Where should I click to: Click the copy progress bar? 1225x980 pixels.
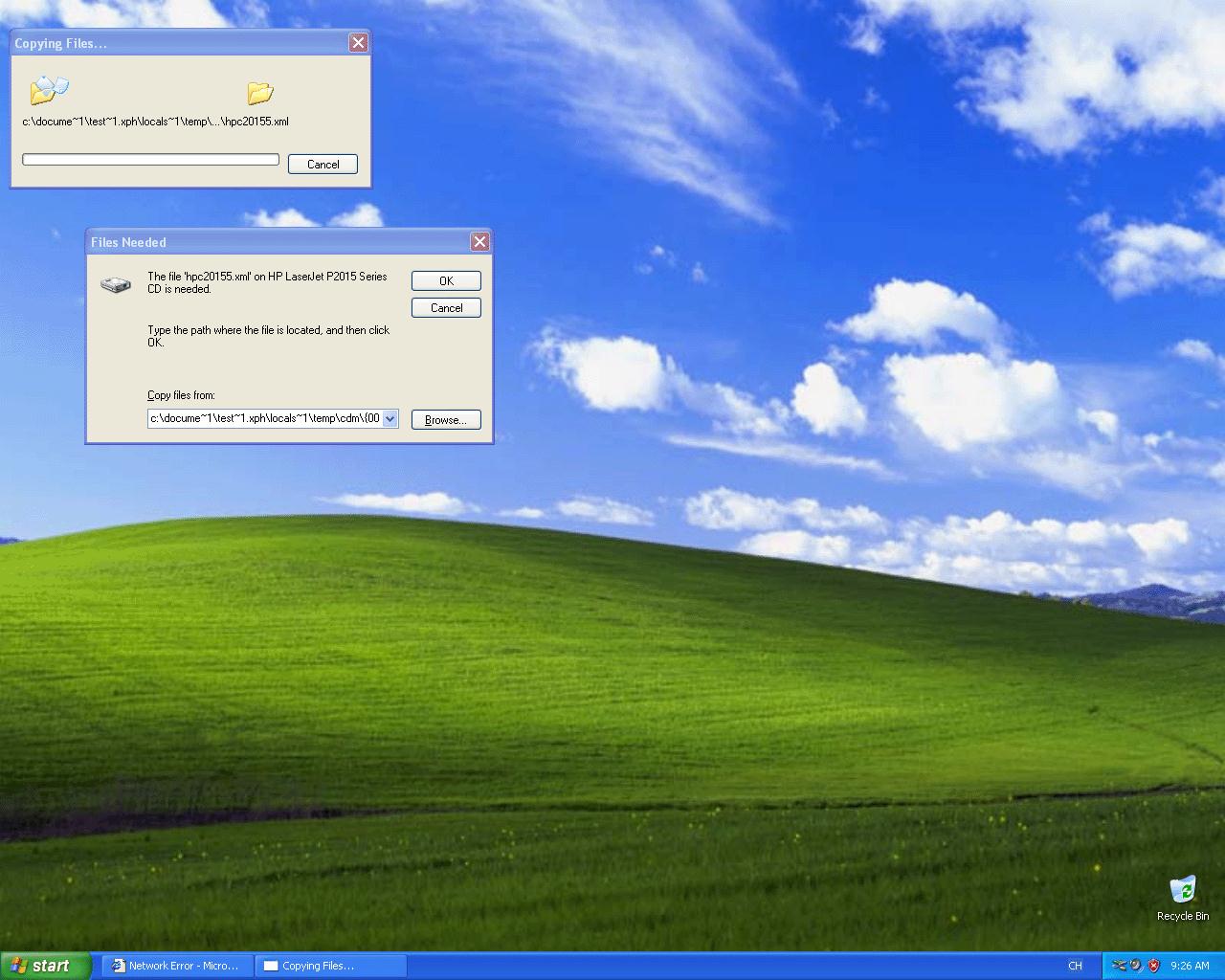[151, 160]
